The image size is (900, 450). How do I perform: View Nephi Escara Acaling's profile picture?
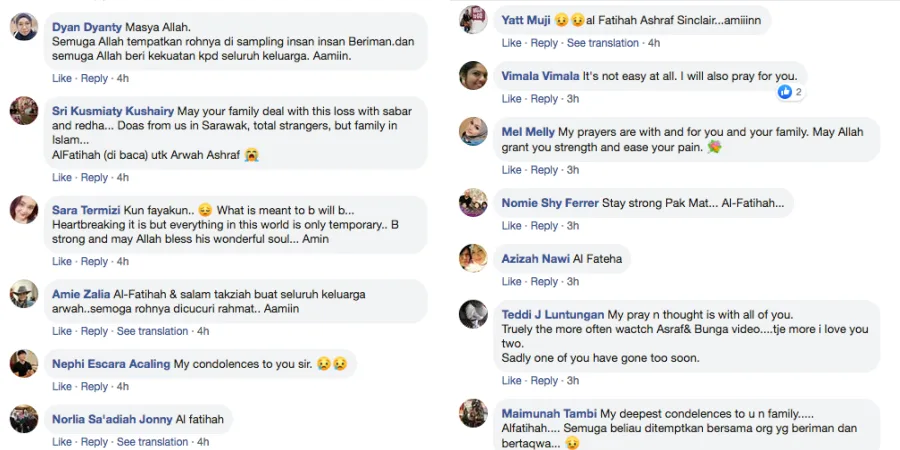(x=24, y=363)
